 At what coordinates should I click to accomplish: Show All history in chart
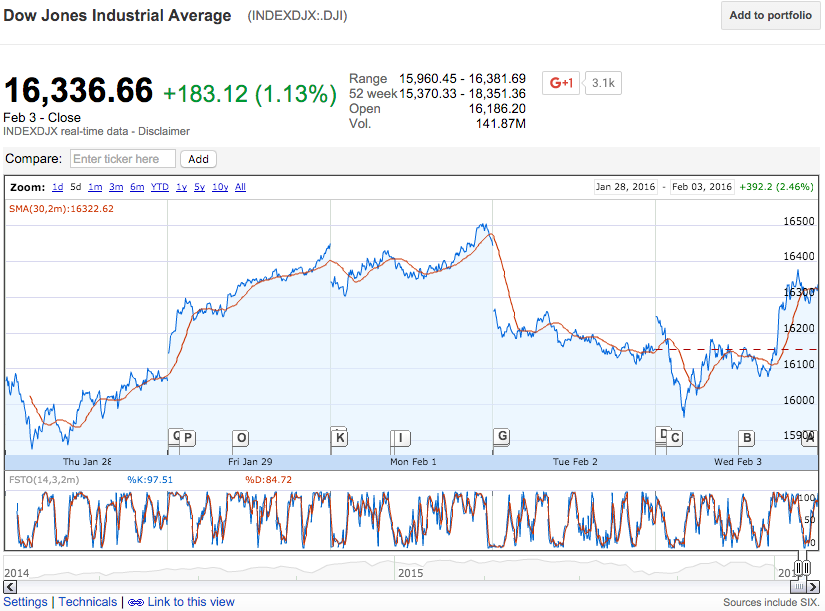point(240,187)
